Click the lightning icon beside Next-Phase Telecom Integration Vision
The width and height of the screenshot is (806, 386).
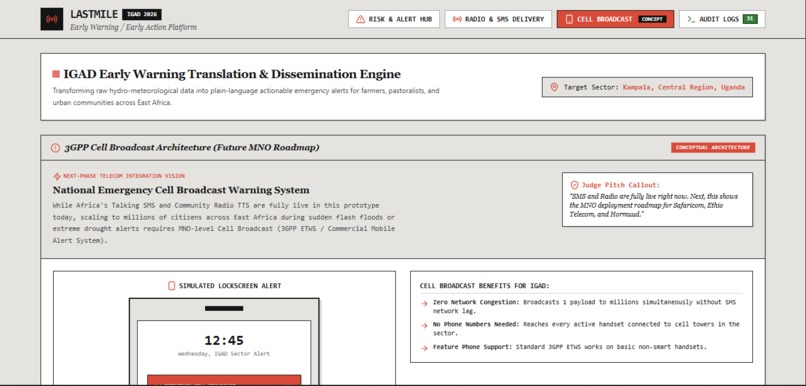tap(57, 176)
